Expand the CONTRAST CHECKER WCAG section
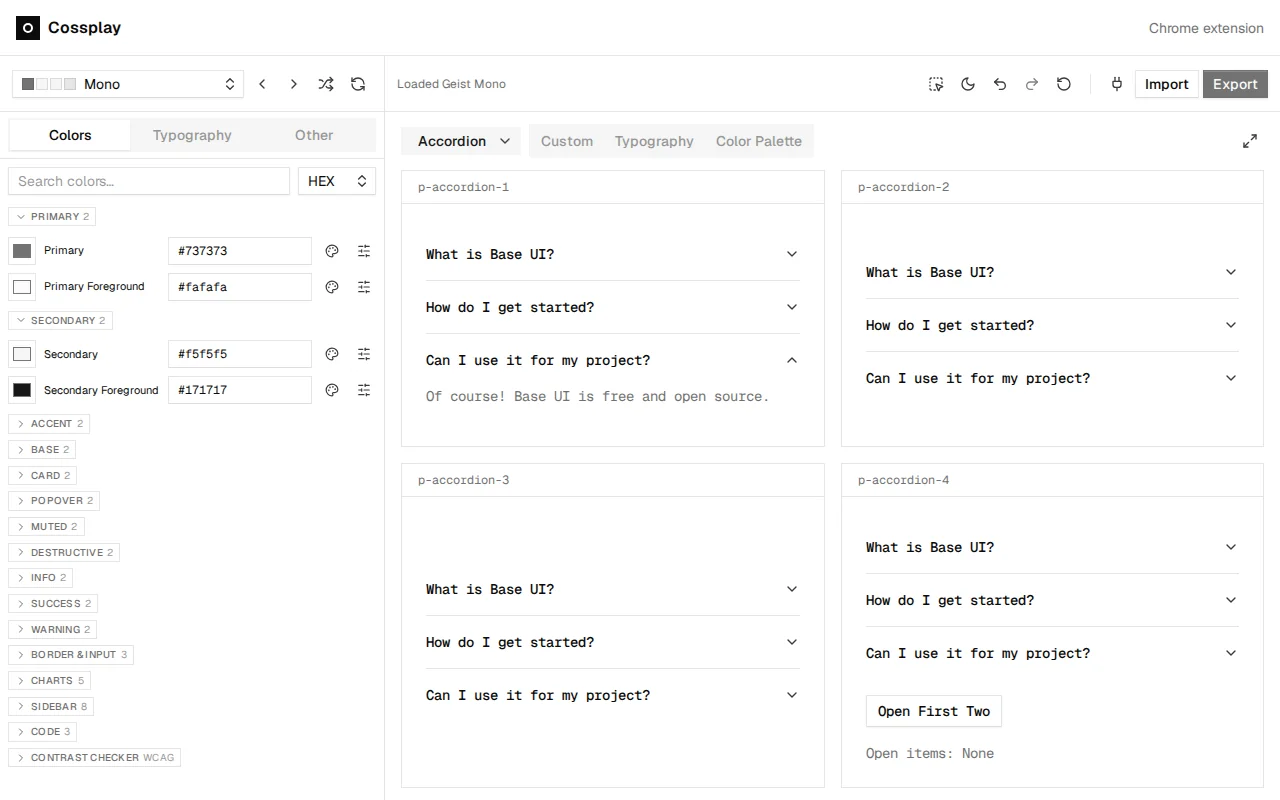Viewport: 1280px width, 800px height. [94, 758]
